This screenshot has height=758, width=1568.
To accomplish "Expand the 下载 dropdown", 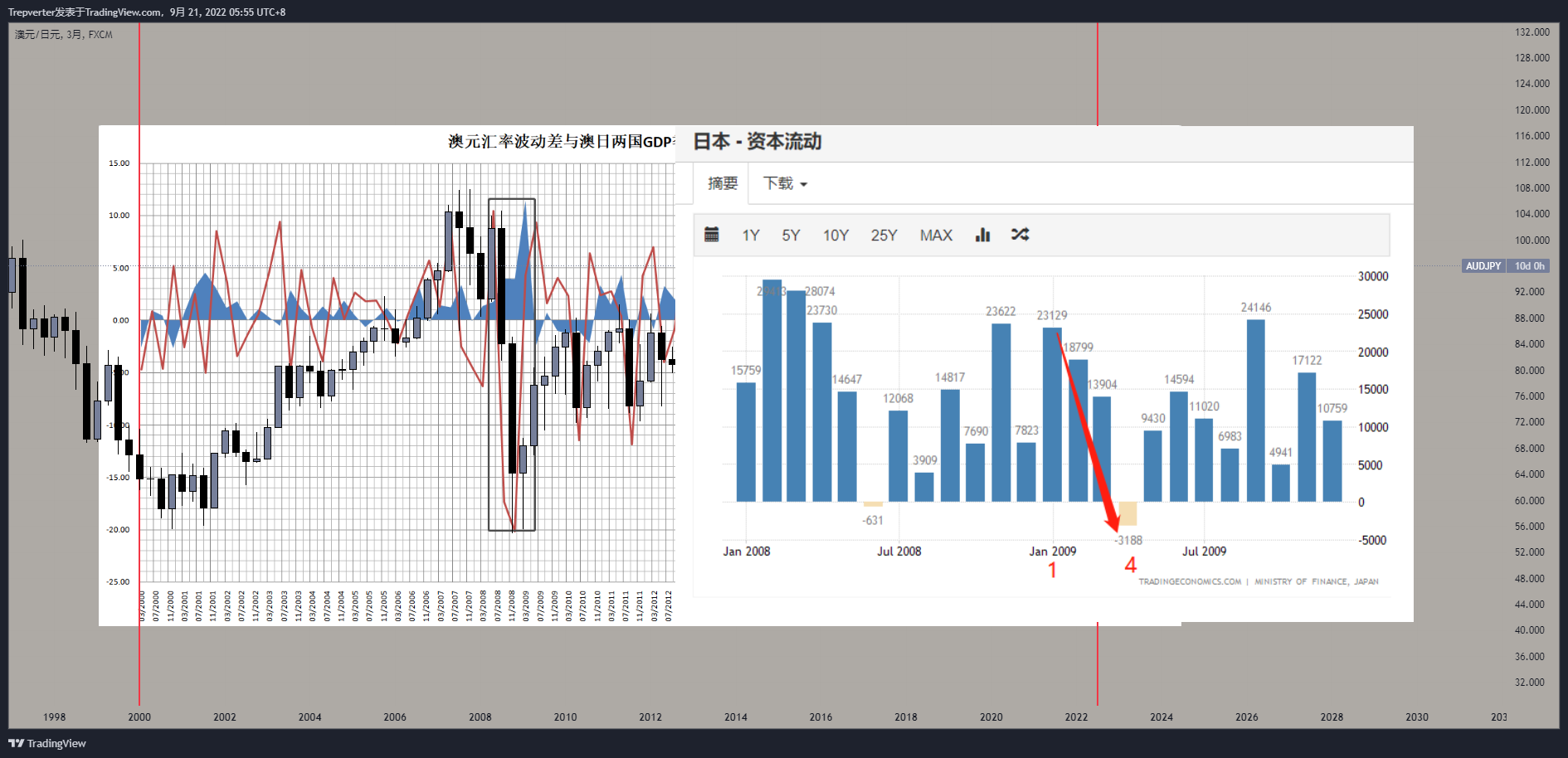I will pos(785,183).
